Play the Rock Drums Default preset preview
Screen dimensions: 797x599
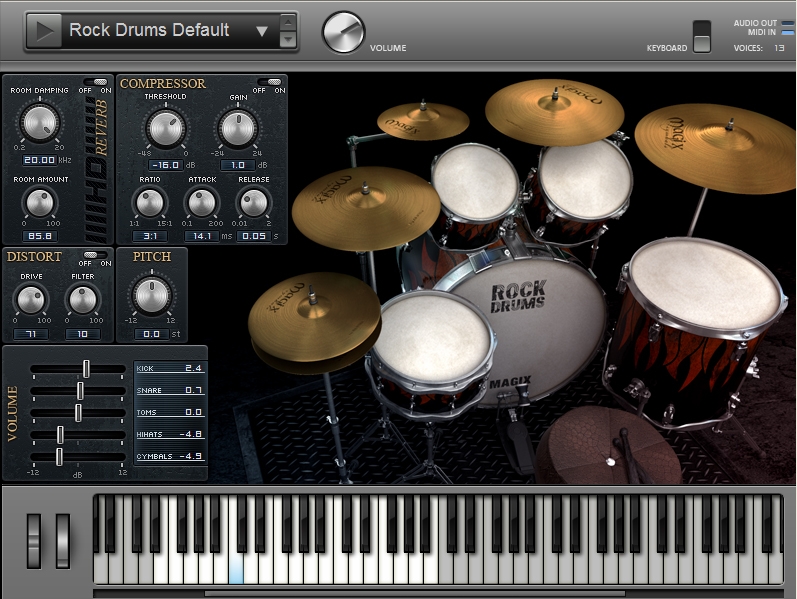[44, 32]
